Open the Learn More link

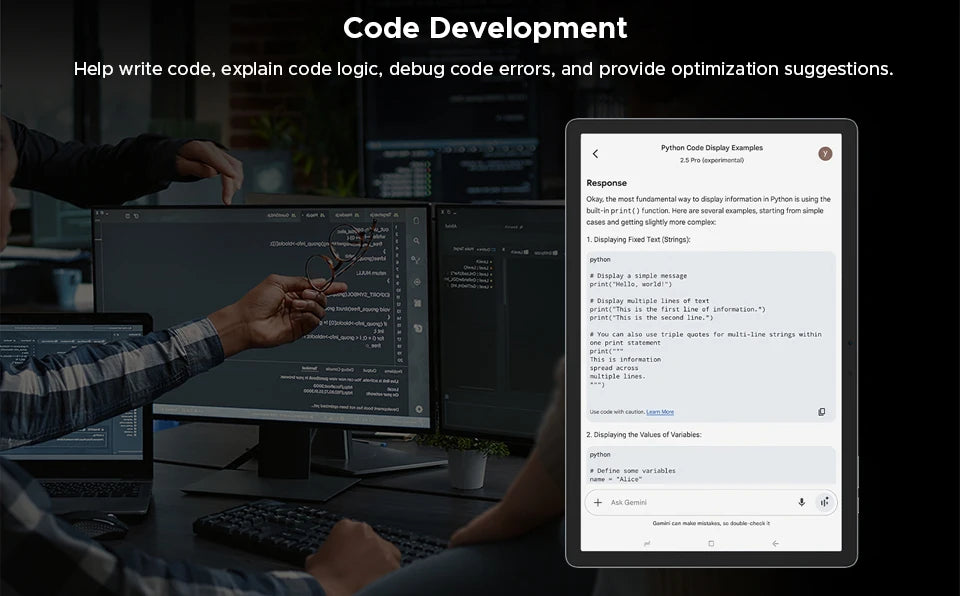(660, 412)
